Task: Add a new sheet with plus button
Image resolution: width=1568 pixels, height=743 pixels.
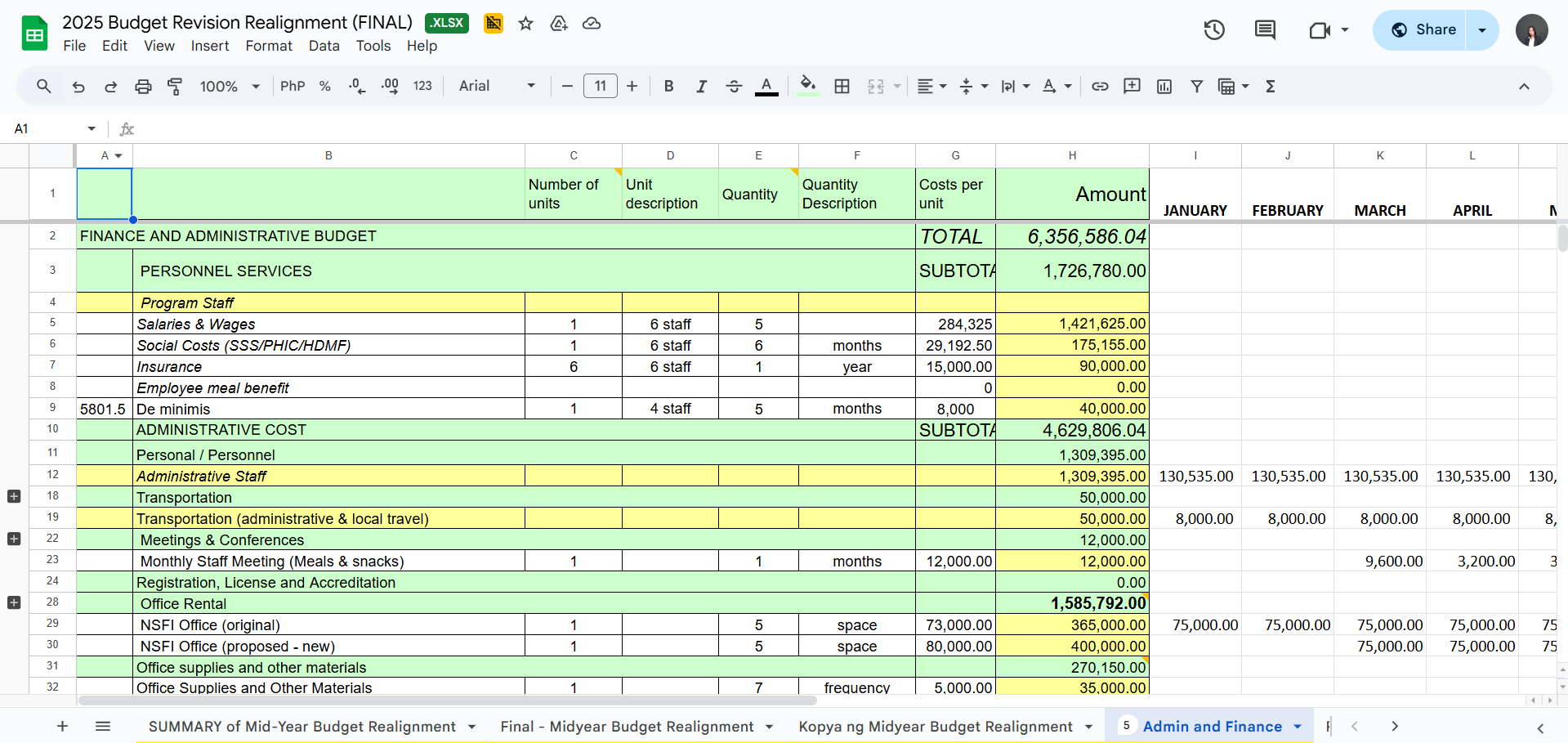Action: click(62, 726)
